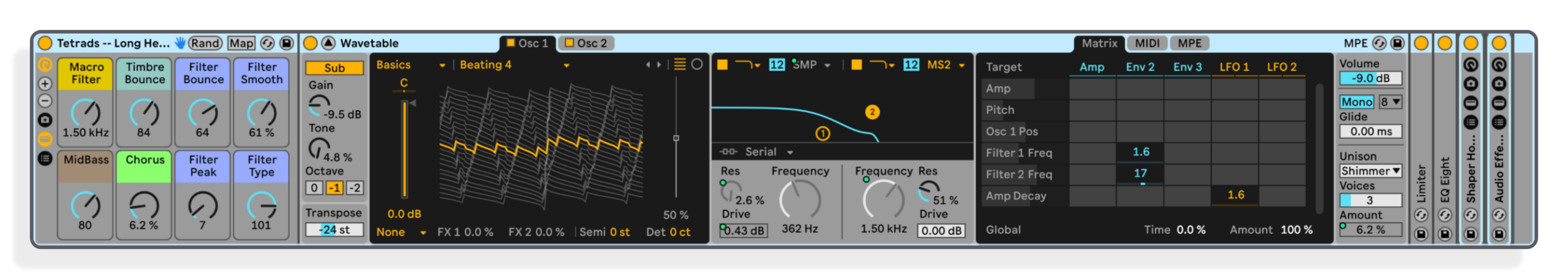Click the Volume -9.0 dB field
The height and width of the screenshot is (279, 1568).
tap(1370, 78)
